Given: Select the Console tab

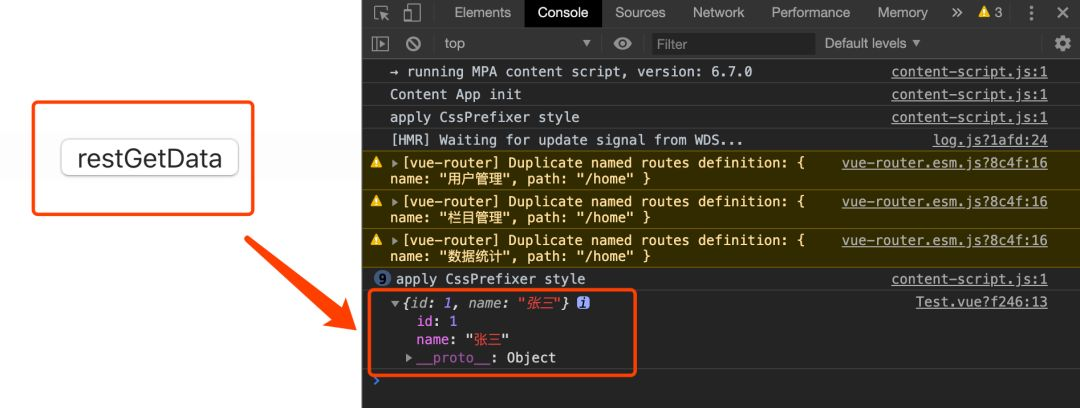Looking at the screenshot, I should pyautogui.click(x=563, y=12).
